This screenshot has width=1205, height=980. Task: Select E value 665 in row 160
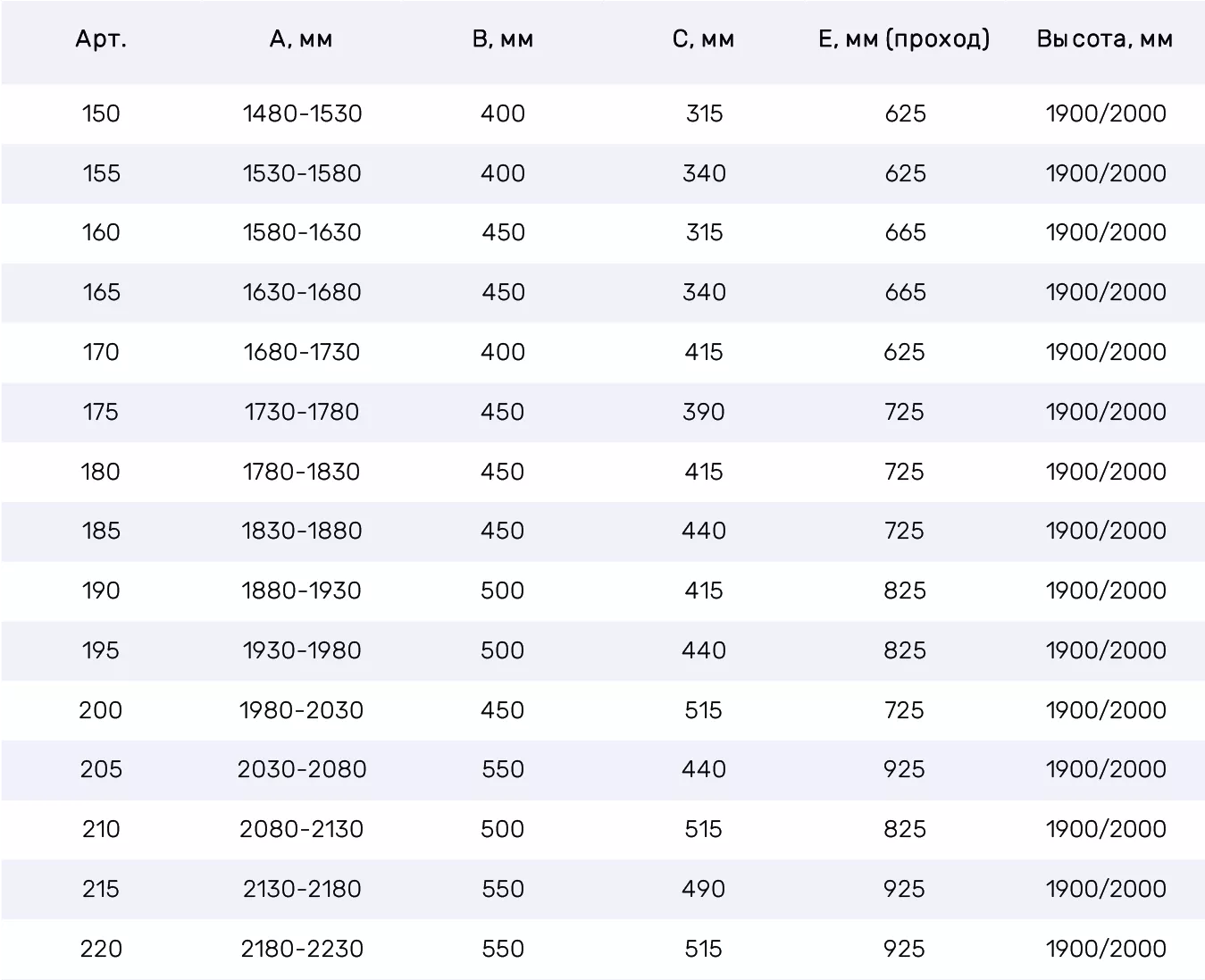coord(905,232)
